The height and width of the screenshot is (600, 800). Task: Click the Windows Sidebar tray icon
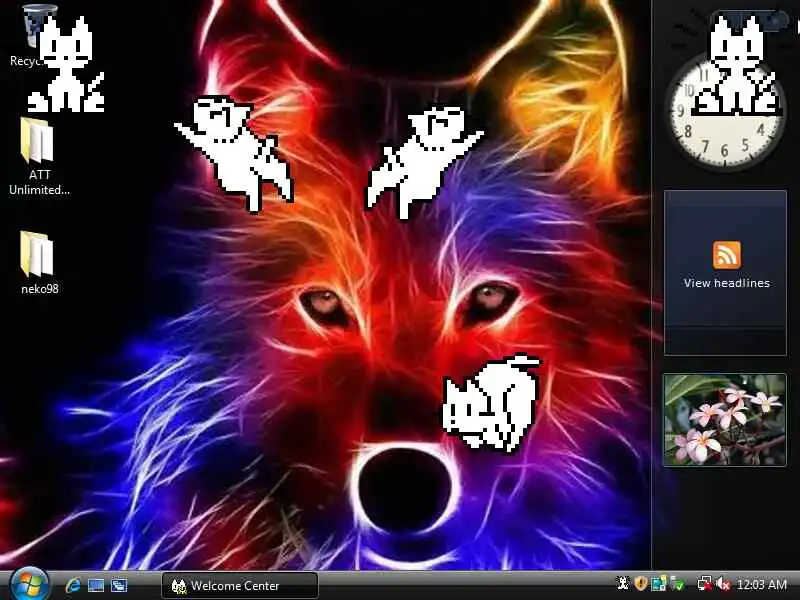coord(659,583)
